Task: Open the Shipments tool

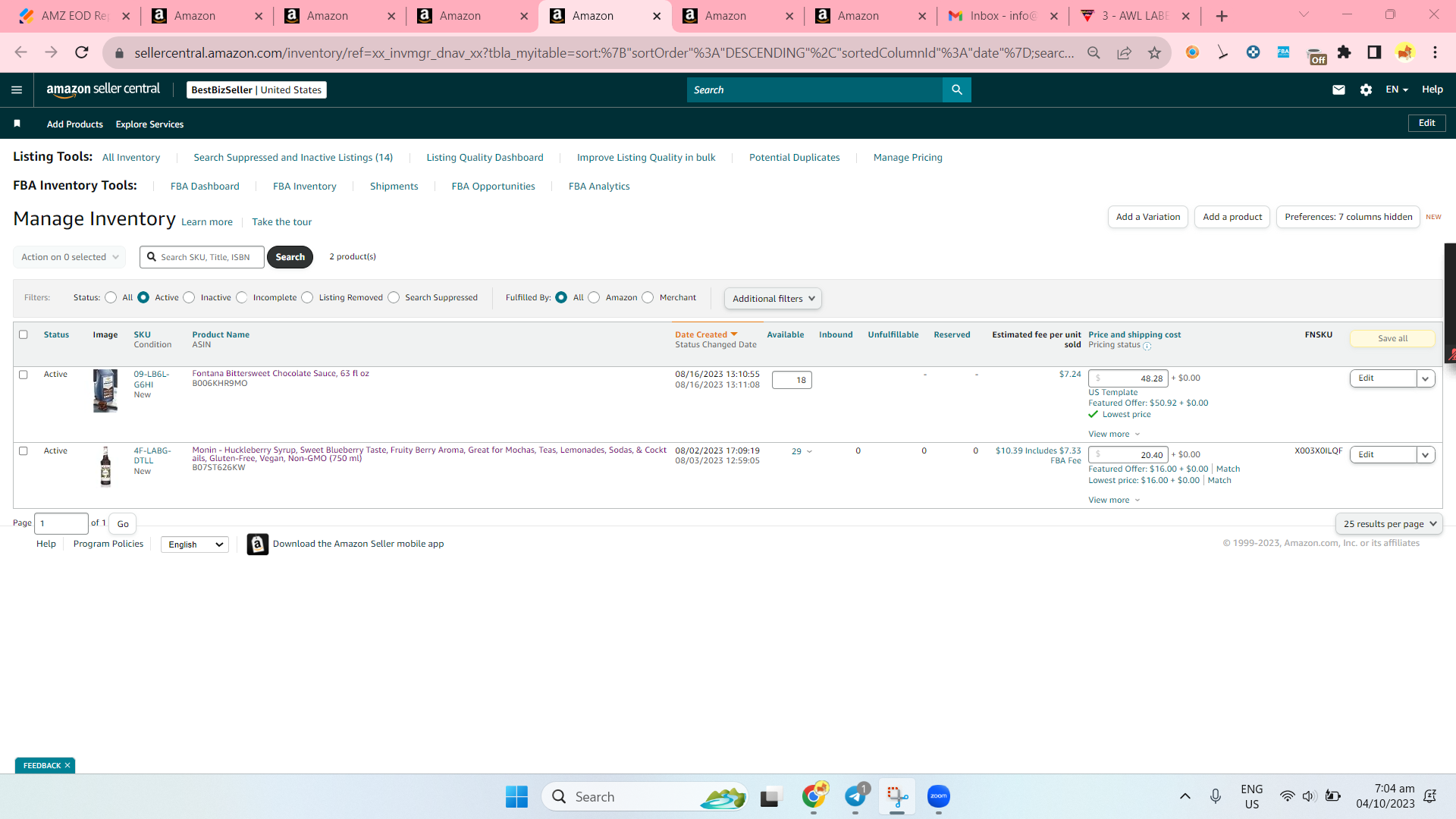Action: (394, 187)
